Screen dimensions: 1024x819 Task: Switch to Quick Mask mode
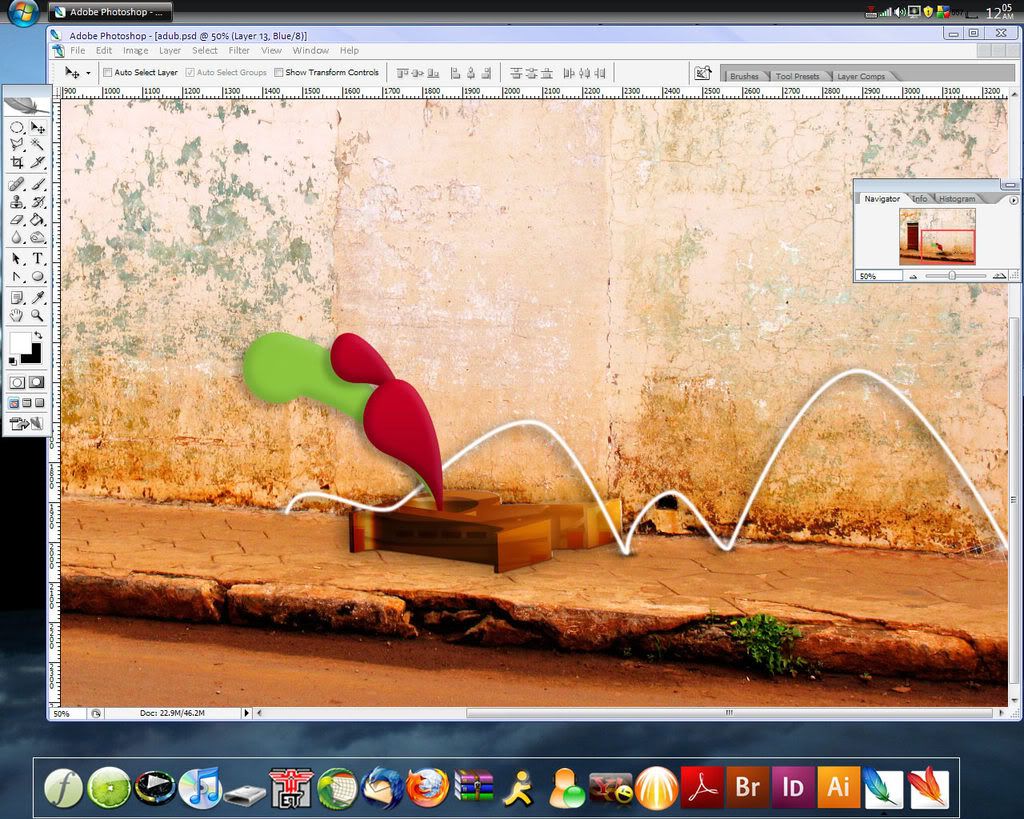37,382
